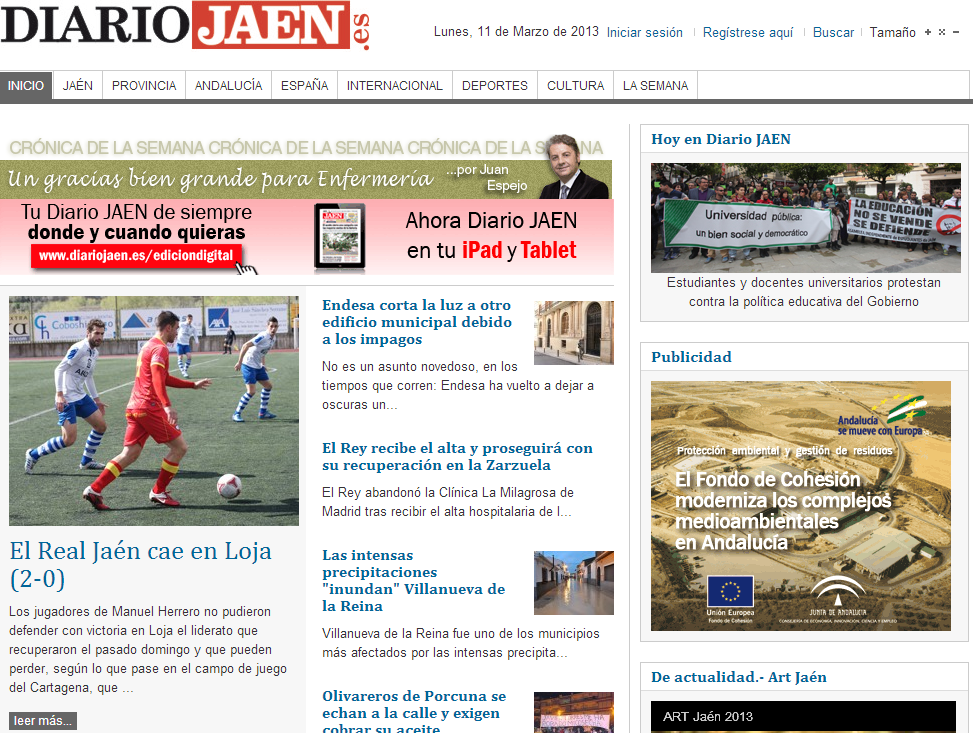Open the Olivareros de Porcuna headline

click(x=414, y=711)
